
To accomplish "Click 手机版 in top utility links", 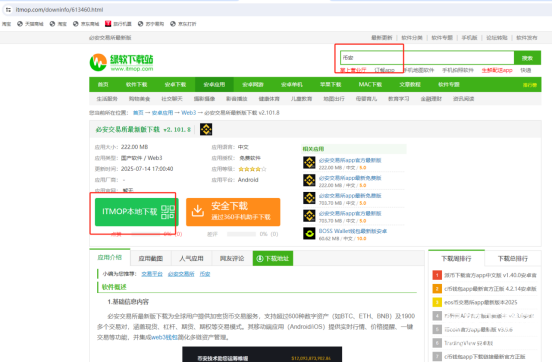I will [x=469, y=38].
